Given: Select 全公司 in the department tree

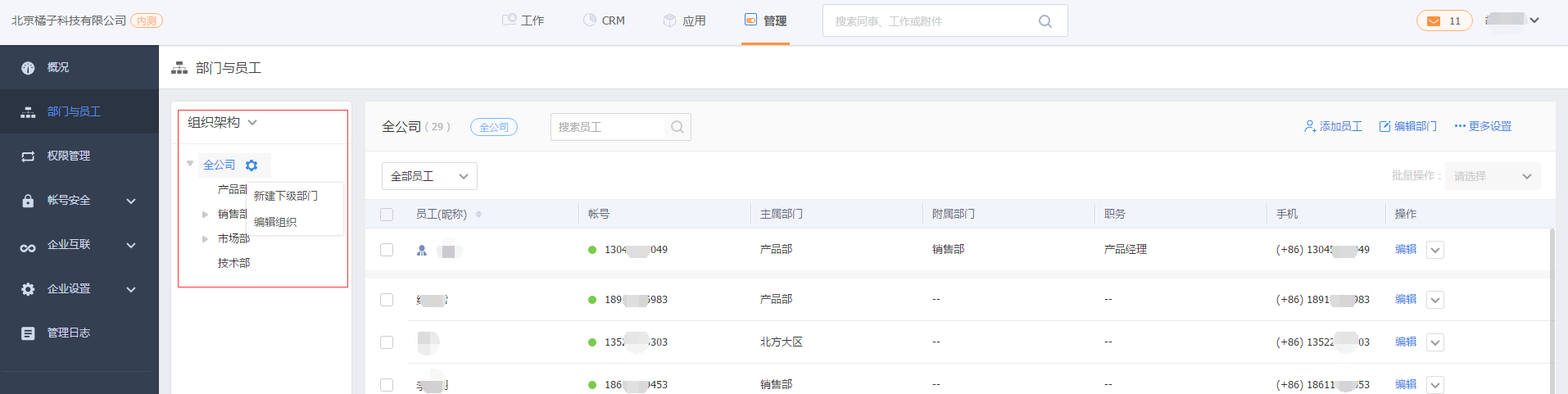Looking at the screenshot, I should (219, 165).
